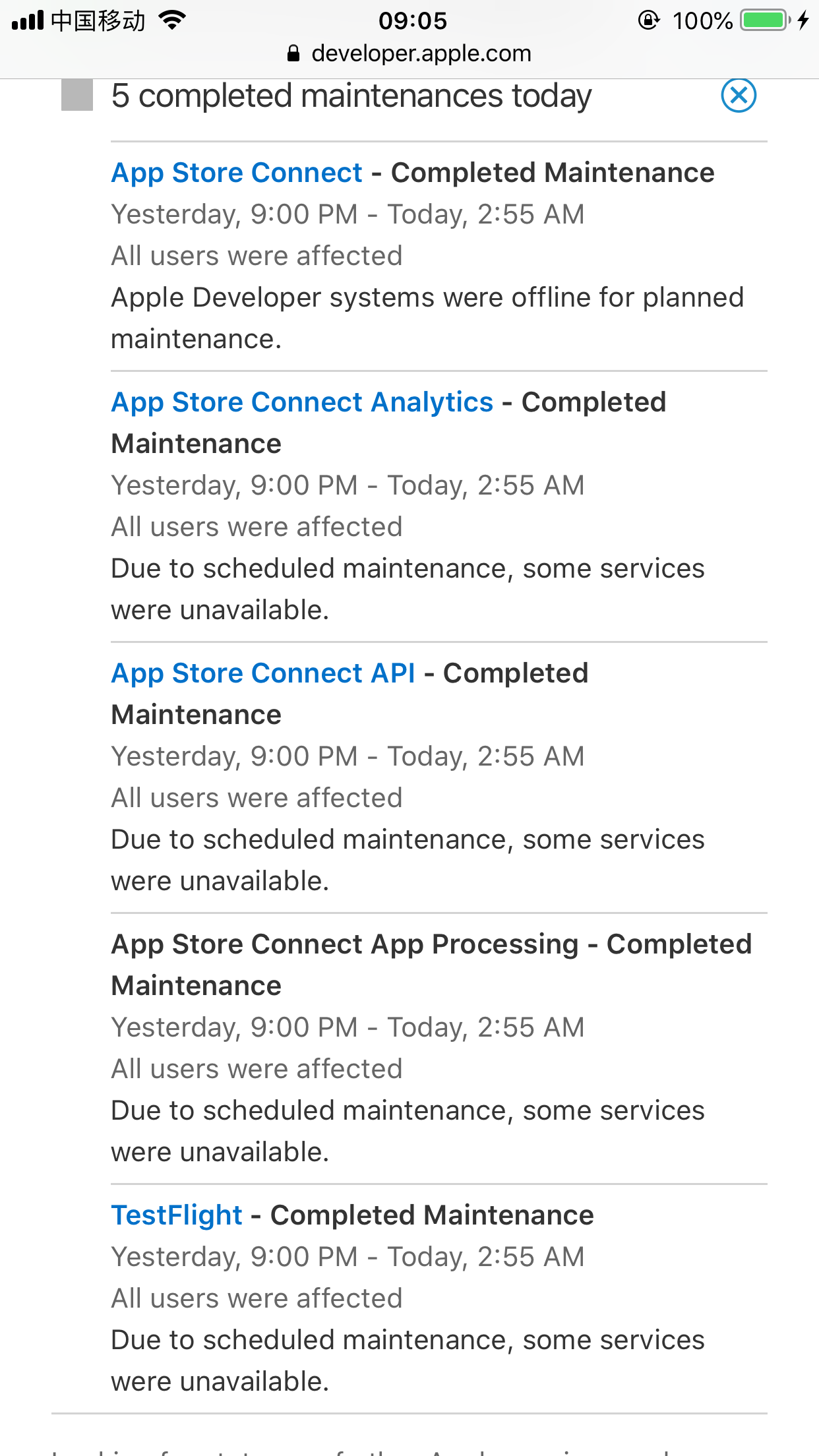
Task: Tap the 100% battery percentage text
Action: pyautogui.click(x=702, y=20)
